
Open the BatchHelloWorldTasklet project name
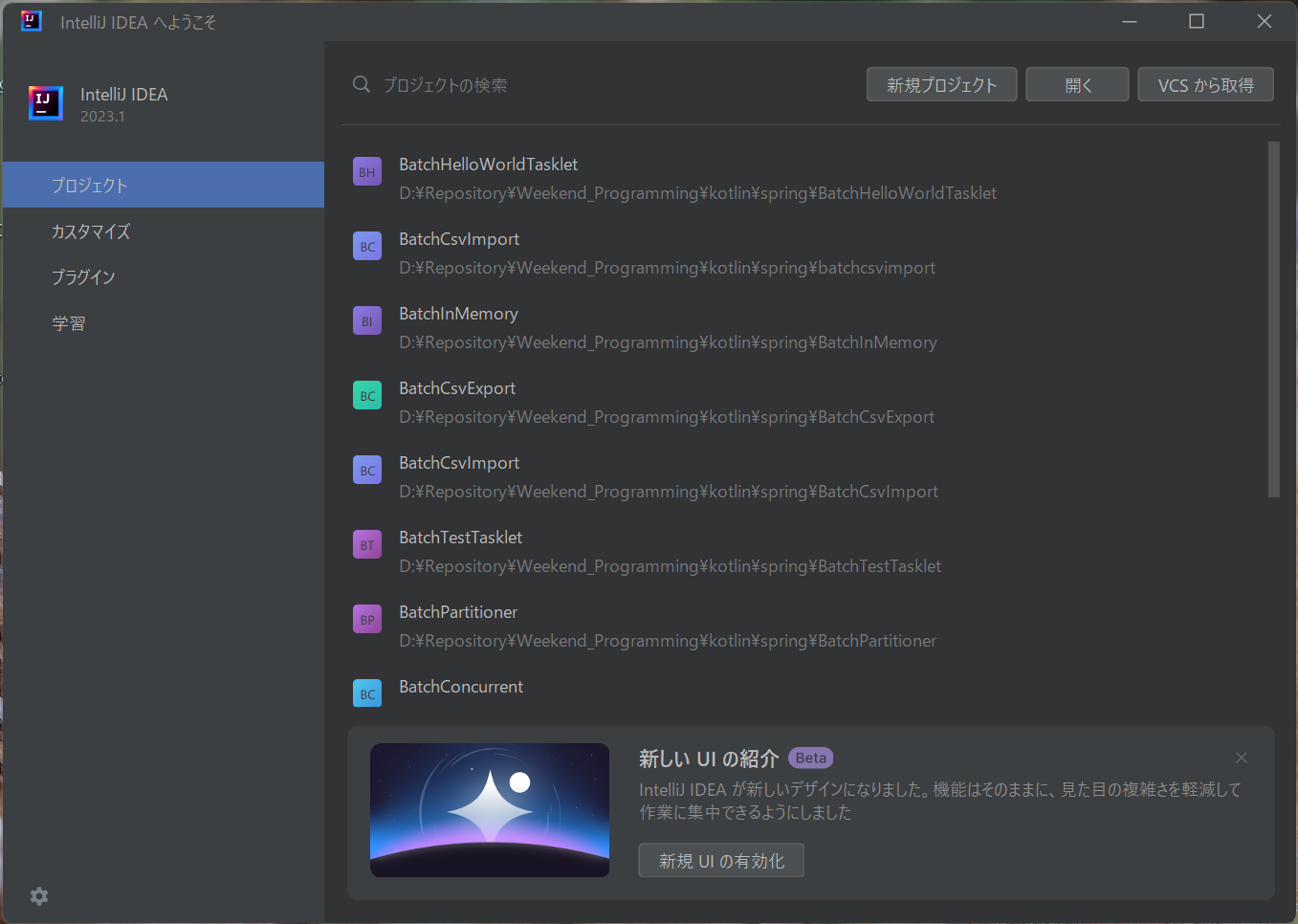click(488, 165)
